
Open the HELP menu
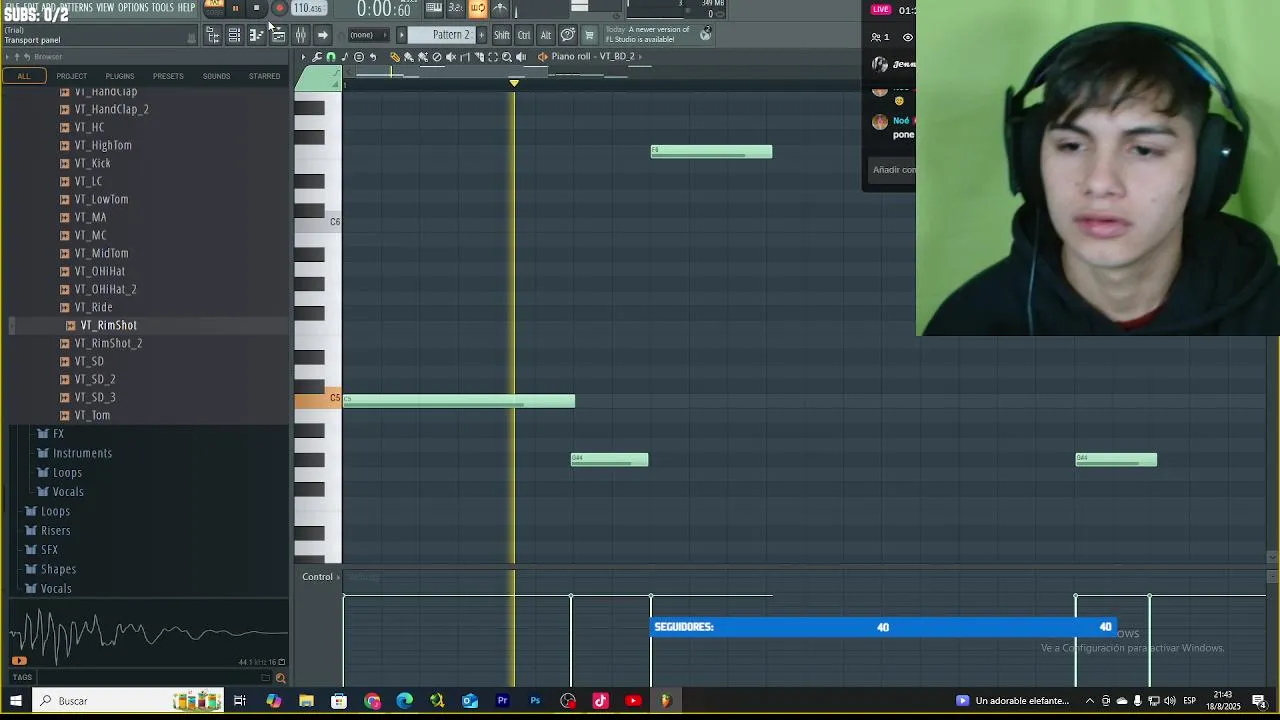(x=187, y=8)
